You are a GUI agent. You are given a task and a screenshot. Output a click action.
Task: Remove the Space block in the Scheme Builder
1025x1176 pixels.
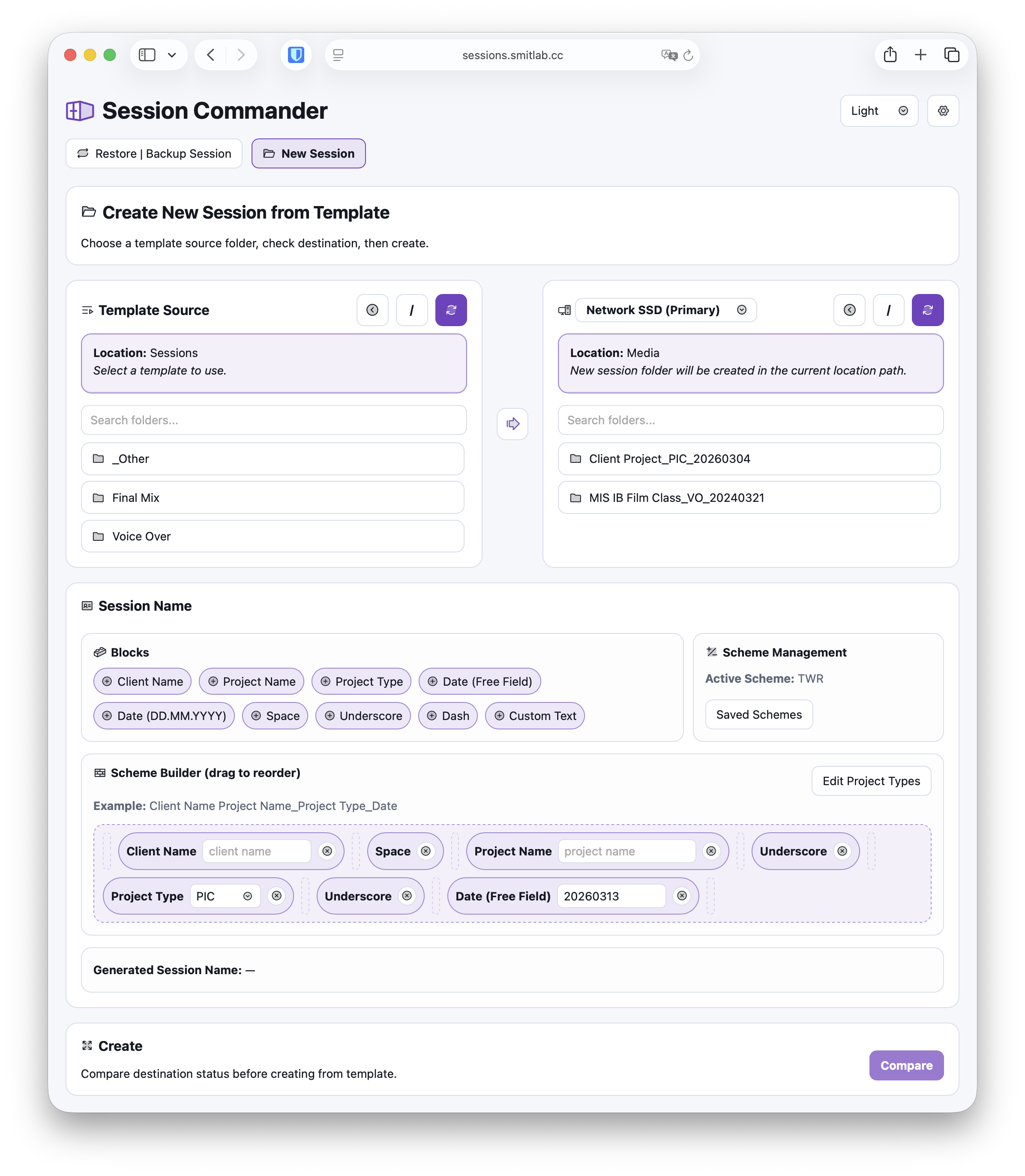tap(426, 851)
